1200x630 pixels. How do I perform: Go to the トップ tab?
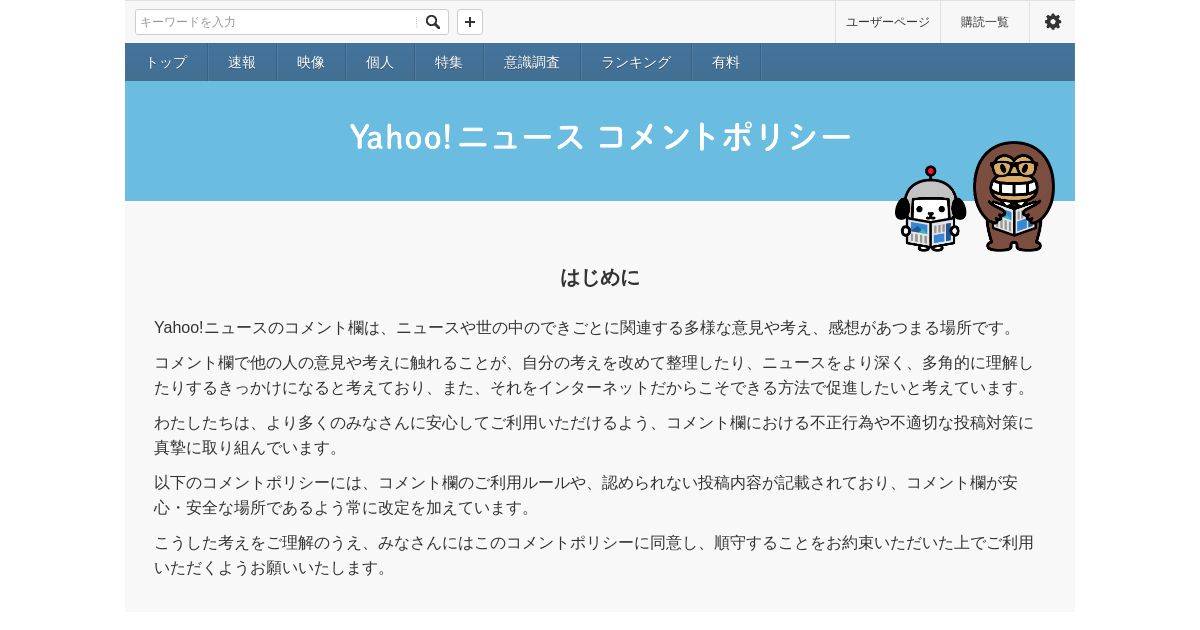coord(166,62)
